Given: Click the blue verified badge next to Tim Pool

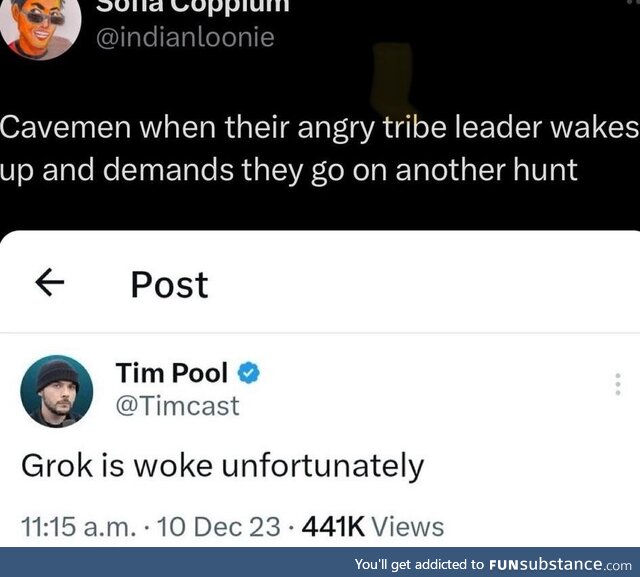Looking at the screenshot, I should coord(249,373).
